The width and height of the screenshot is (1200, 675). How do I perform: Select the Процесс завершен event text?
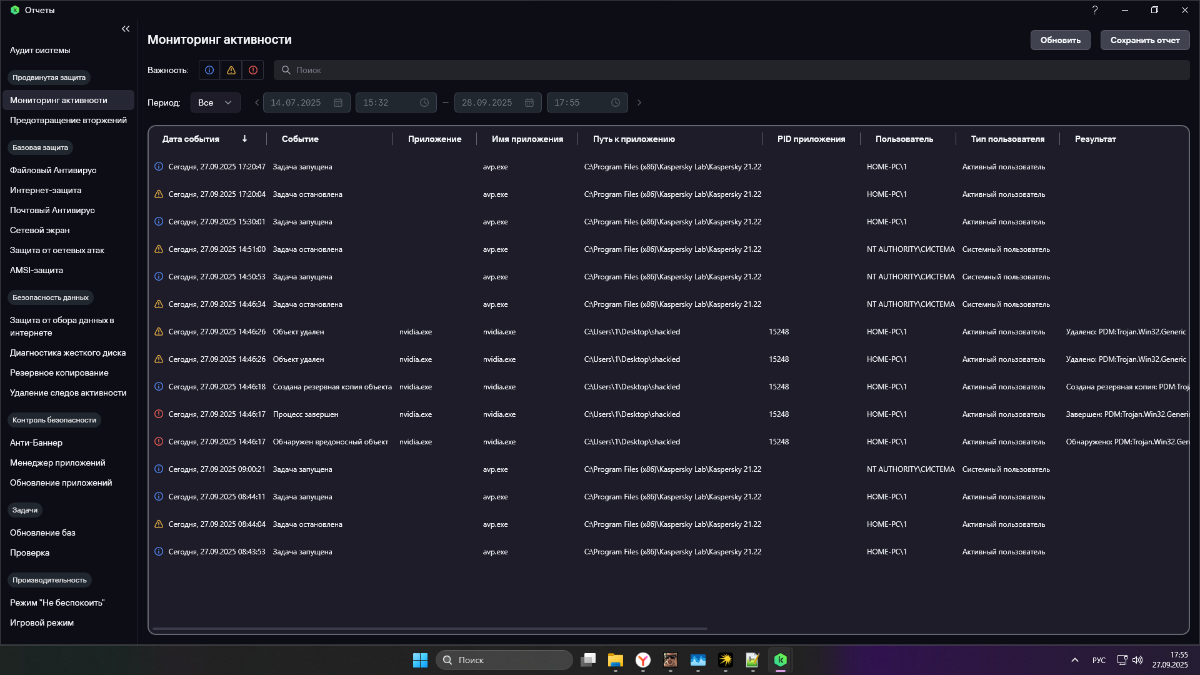tap(306, 414)
